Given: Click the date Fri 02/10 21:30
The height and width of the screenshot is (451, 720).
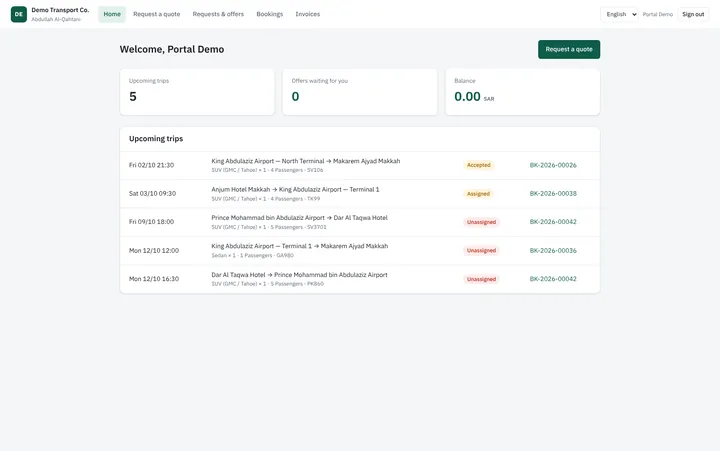Looking at the screenshot, I should (152, 165).
